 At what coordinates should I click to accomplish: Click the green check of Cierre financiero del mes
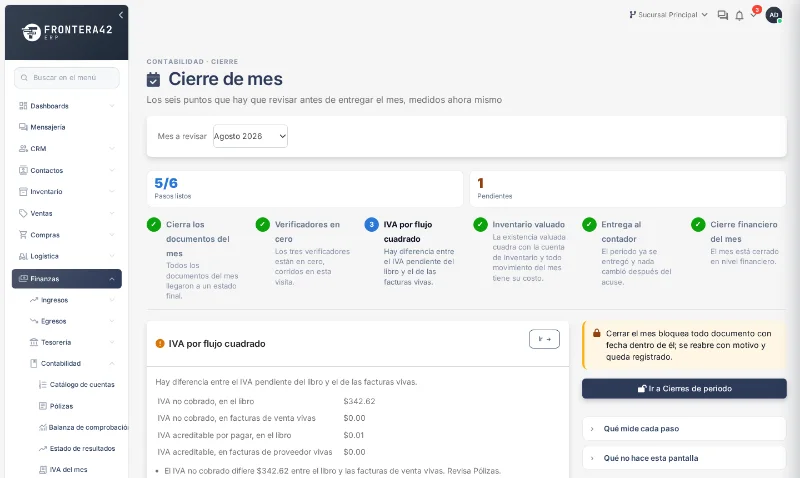point(698,224)
